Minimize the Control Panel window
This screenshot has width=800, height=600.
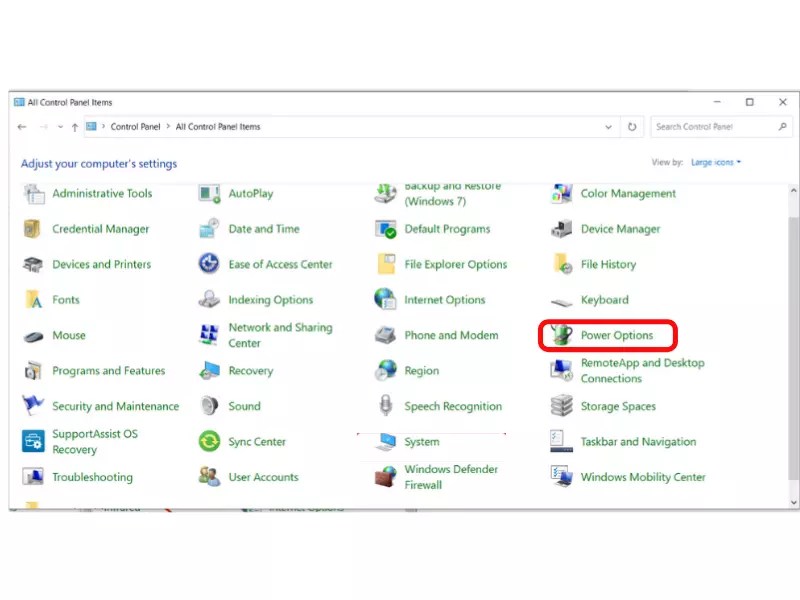717,102
